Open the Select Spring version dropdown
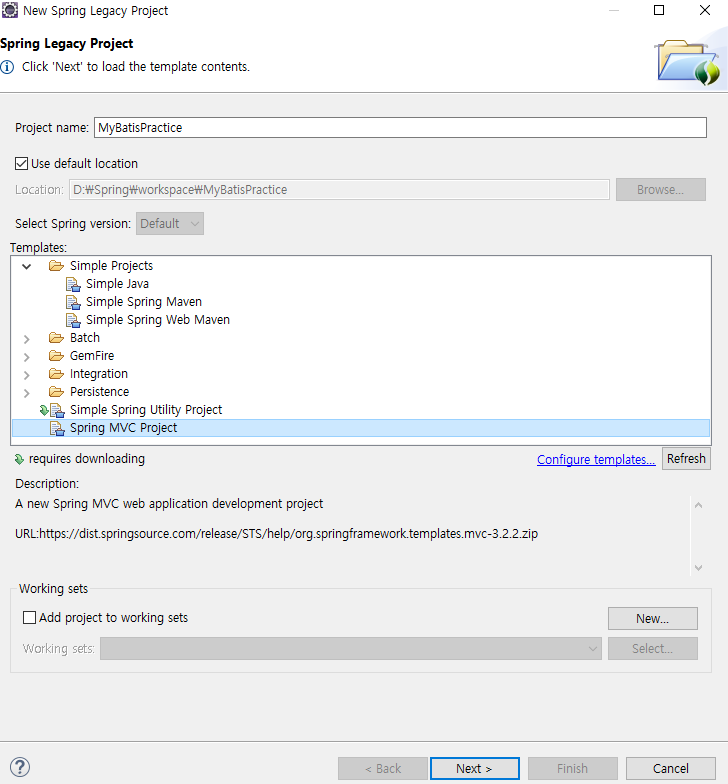This screenshot has height=784, width=728. pos(170,224)
